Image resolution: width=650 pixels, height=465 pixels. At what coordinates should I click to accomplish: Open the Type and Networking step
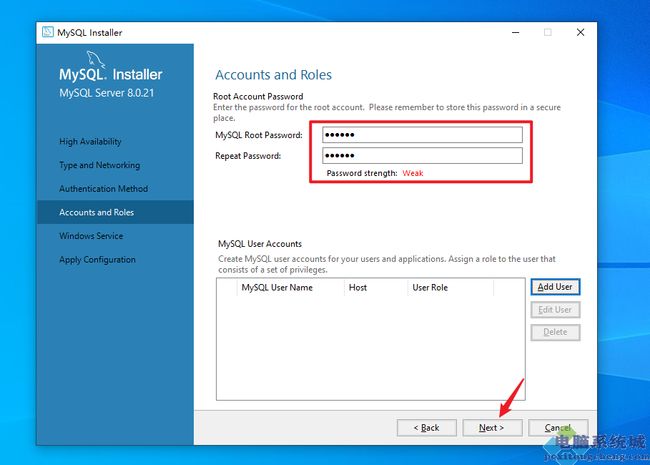(99, 165)
